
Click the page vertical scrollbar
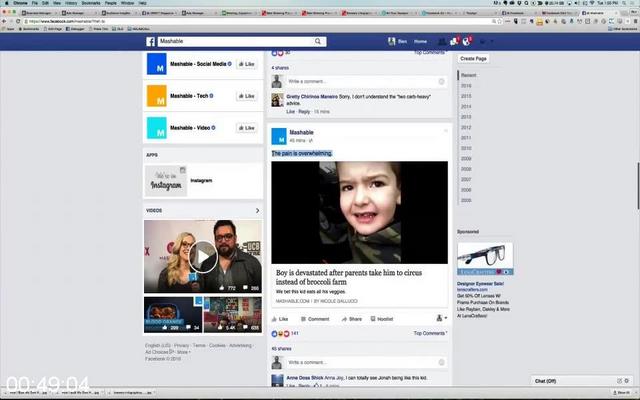pyautogui.click(x=638, y=186)
